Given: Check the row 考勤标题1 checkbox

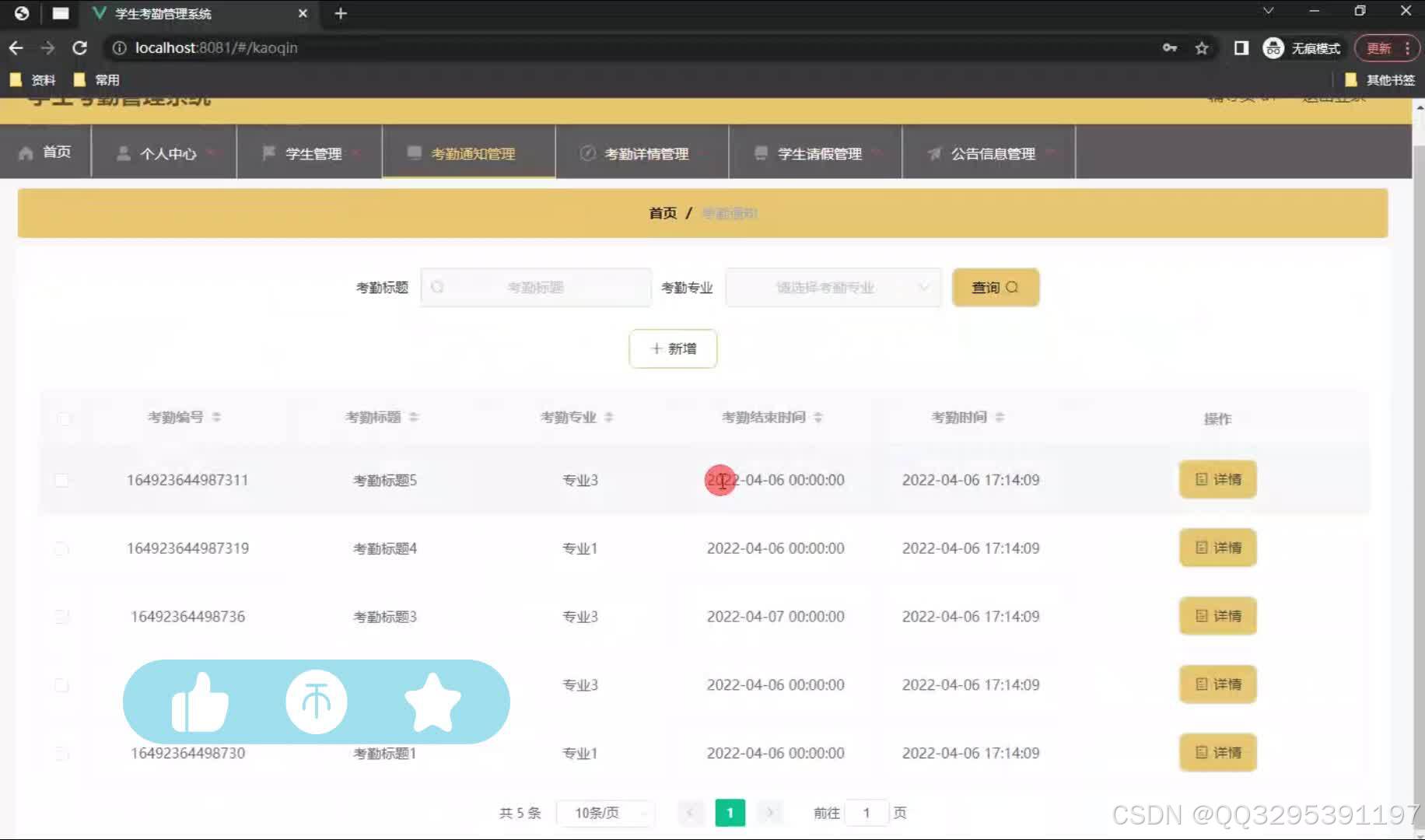Looking at the screenshot, I should (x=61, y=753).
